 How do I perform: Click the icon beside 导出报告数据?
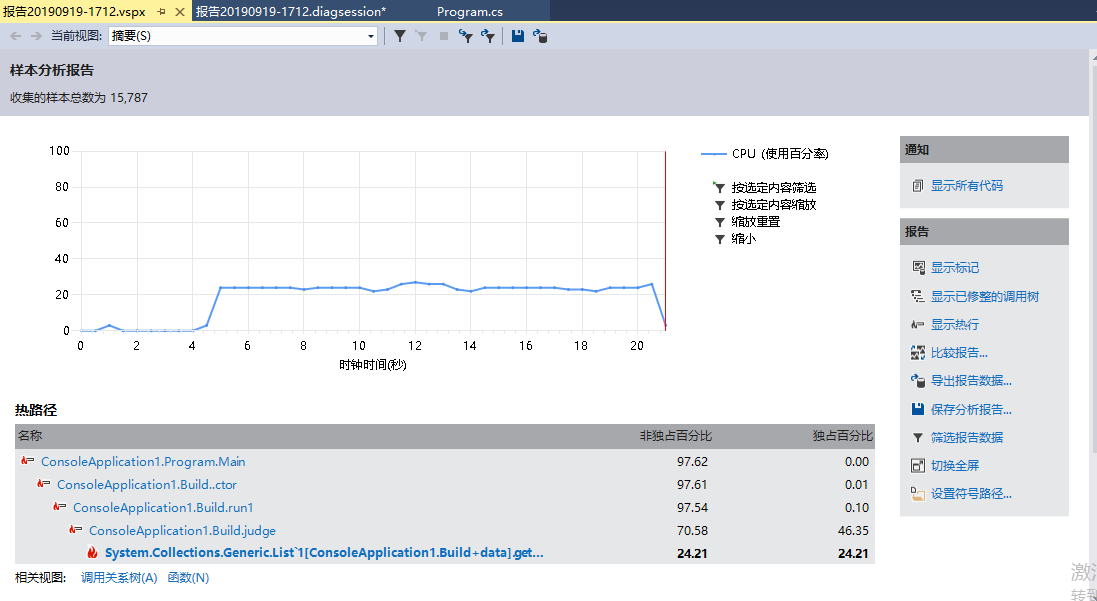[x=918, y=381]
